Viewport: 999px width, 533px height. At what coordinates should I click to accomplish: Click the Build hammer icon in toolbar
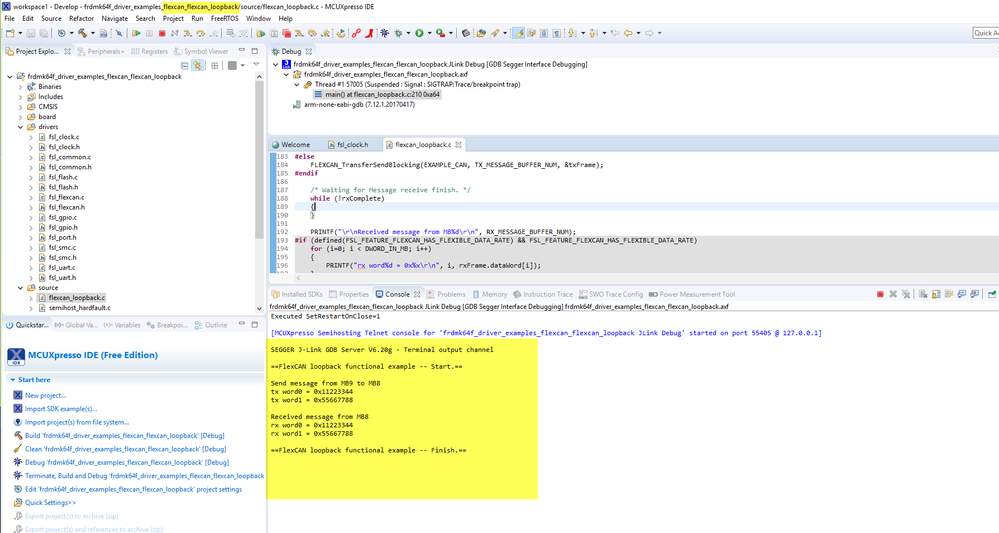82,33
